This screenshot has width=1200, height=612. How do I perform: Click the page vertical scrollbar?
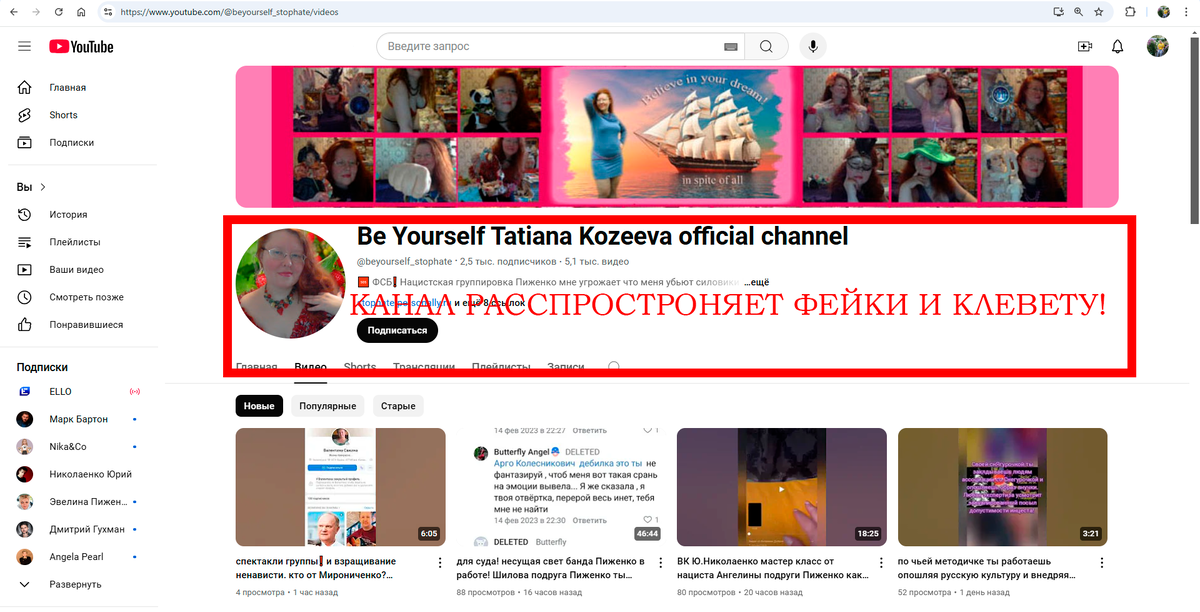pos(1193,130)
